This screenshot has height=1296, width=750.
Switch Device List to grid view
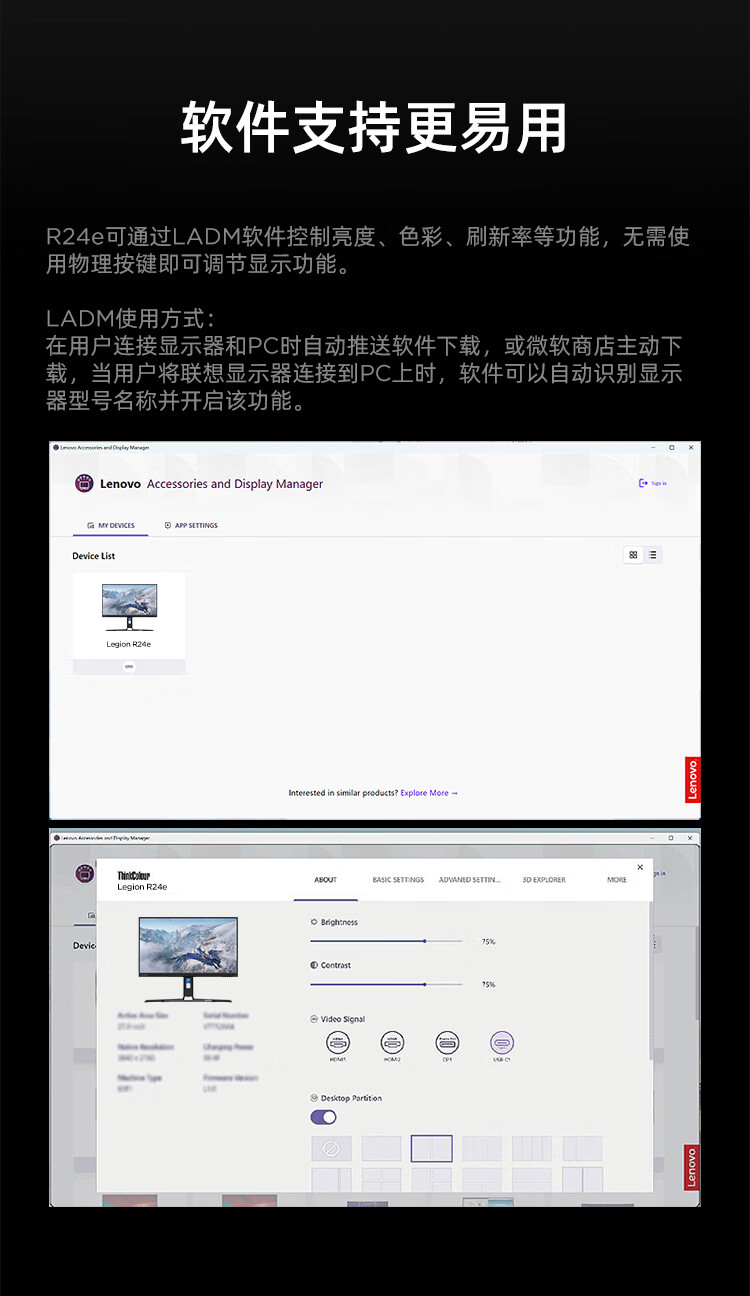(x=633, y=555)
